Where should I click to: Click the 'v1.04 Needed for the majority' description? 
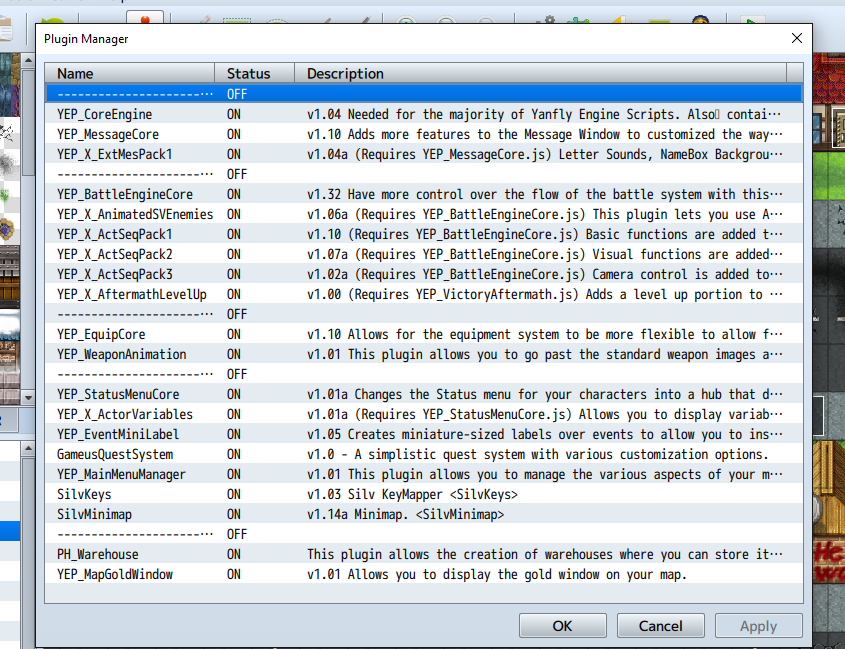pyautogui.click(x=544, y=114)
